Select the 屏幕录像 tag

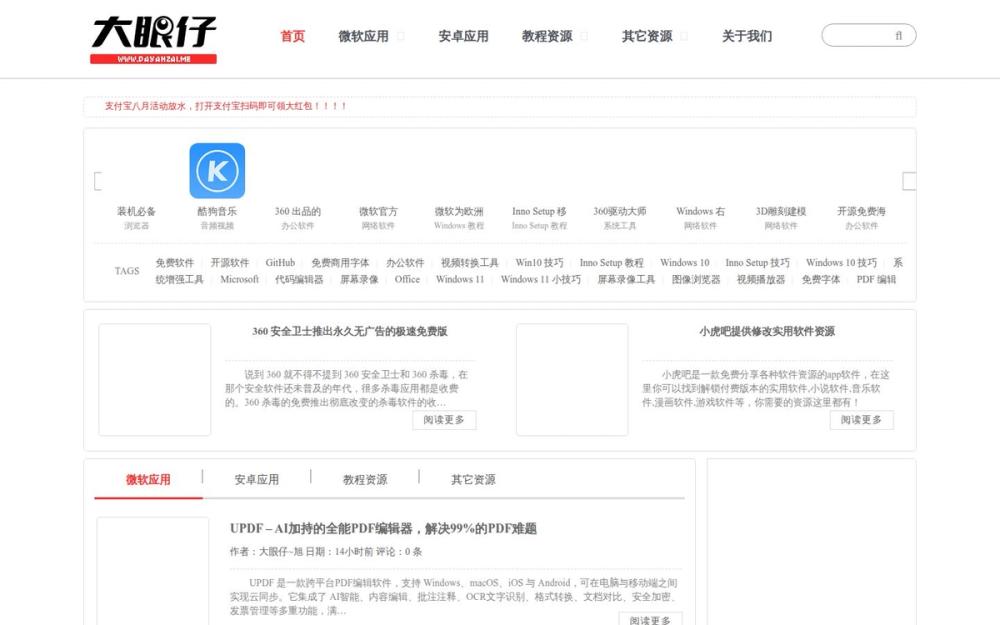359,279
